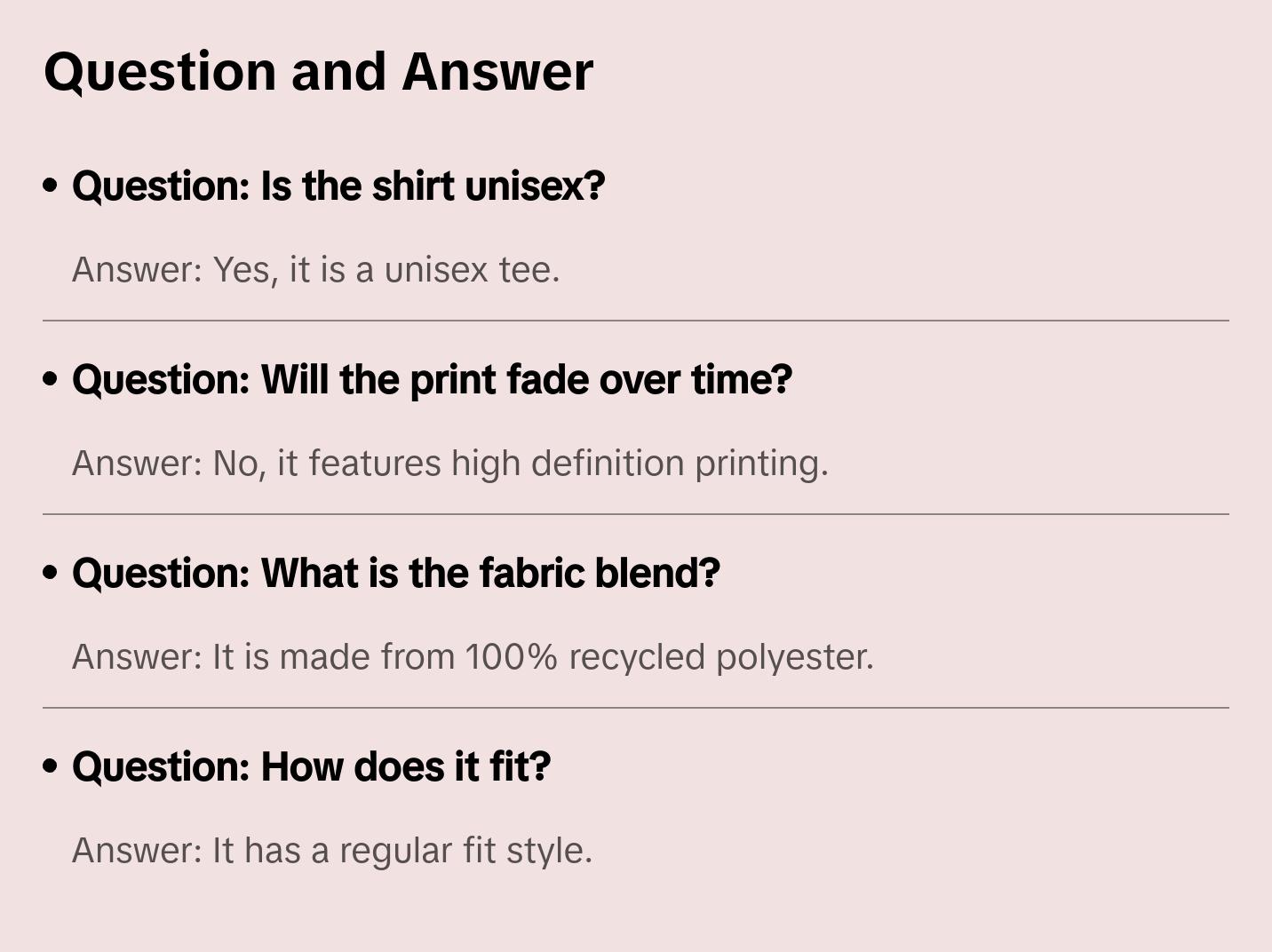Click the 'Question and Answer' heading
Screen dimensions: 1272x952
point(318,72)
